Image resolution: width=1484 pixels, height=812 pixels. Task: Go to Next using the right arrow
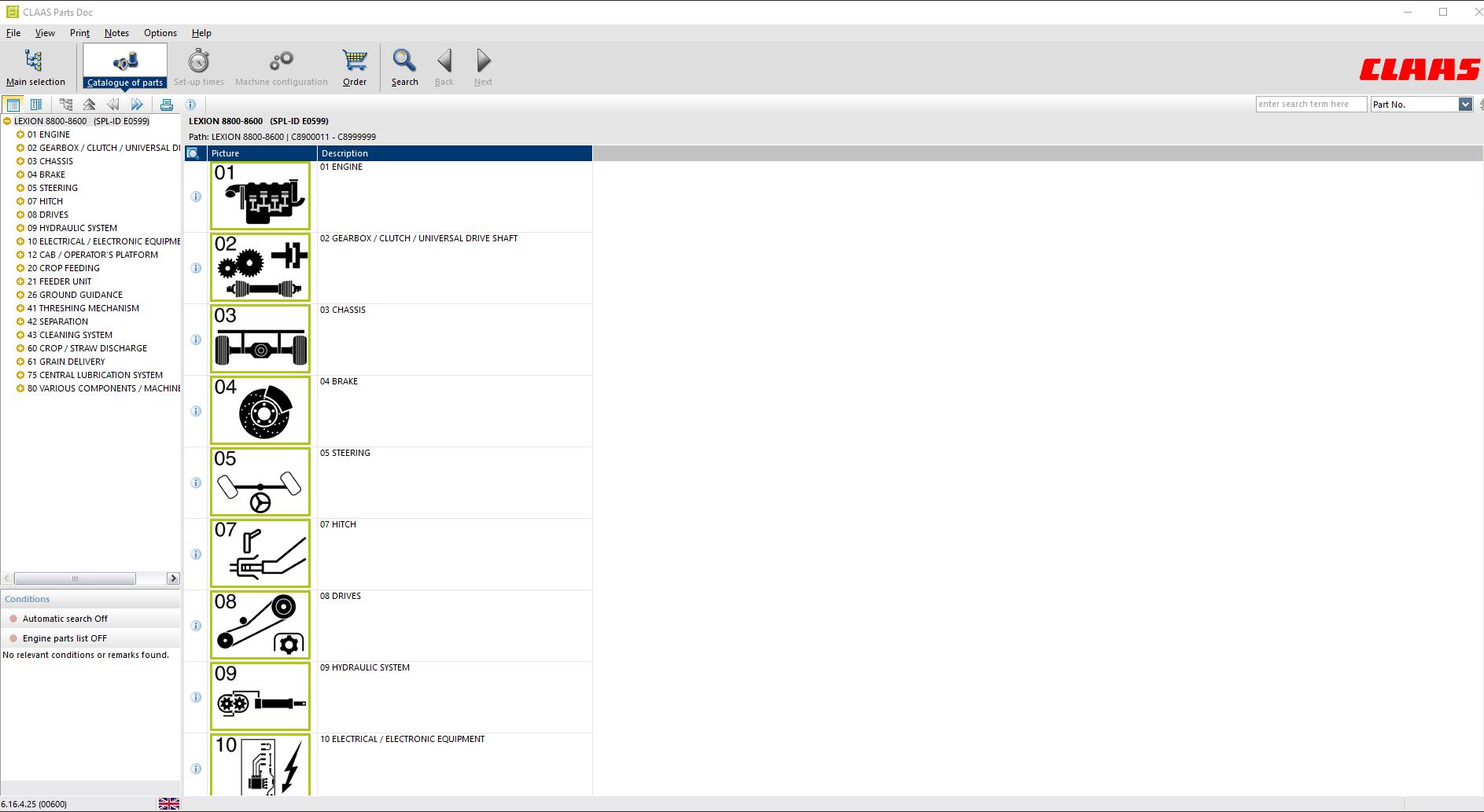click(483, 68)
